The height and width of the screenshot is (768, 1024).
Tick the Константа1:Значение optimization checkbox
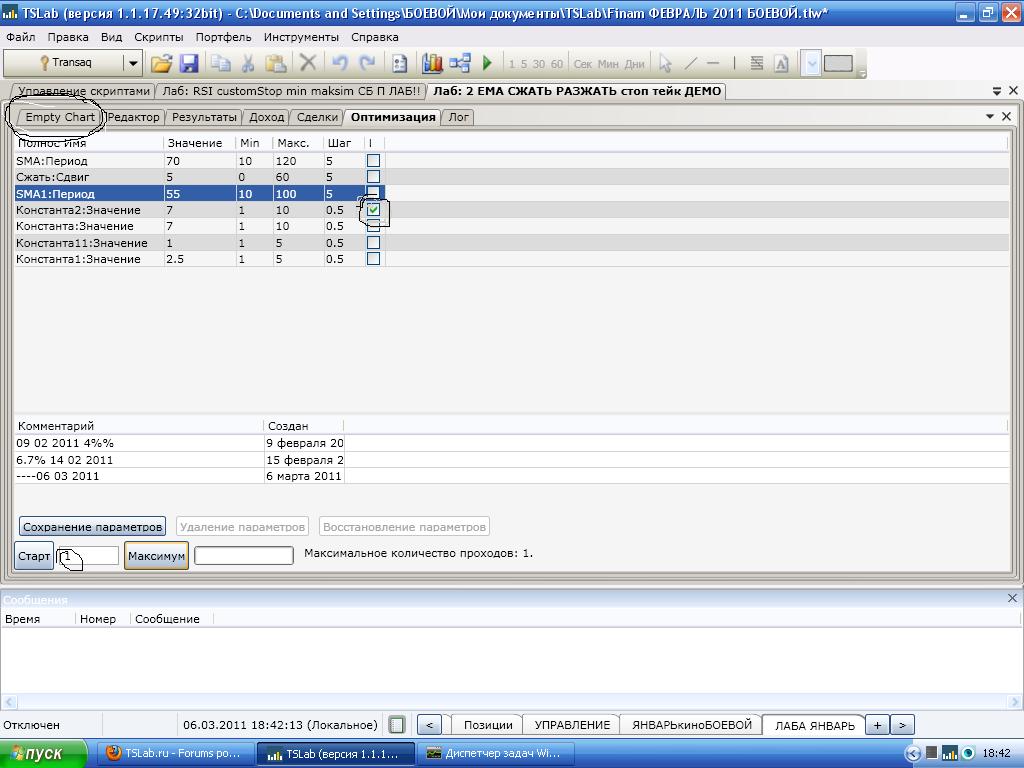click(x=373, y=259)
